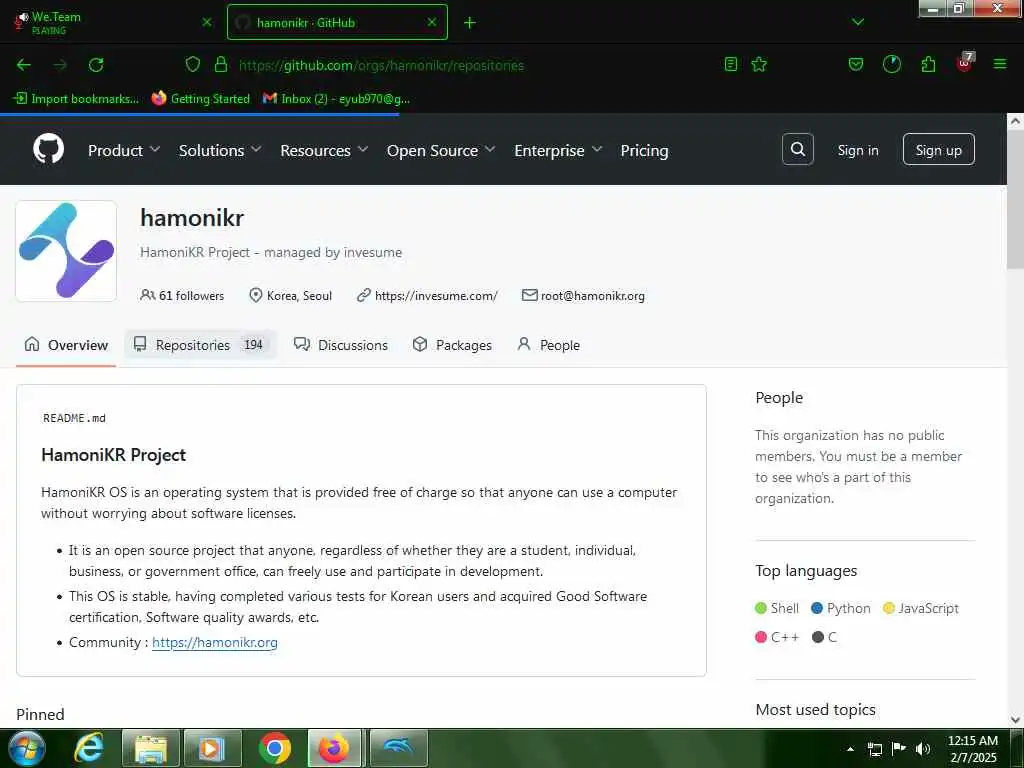
Task: Open the media player taskbar icon
Action: (x=213, y=748)
